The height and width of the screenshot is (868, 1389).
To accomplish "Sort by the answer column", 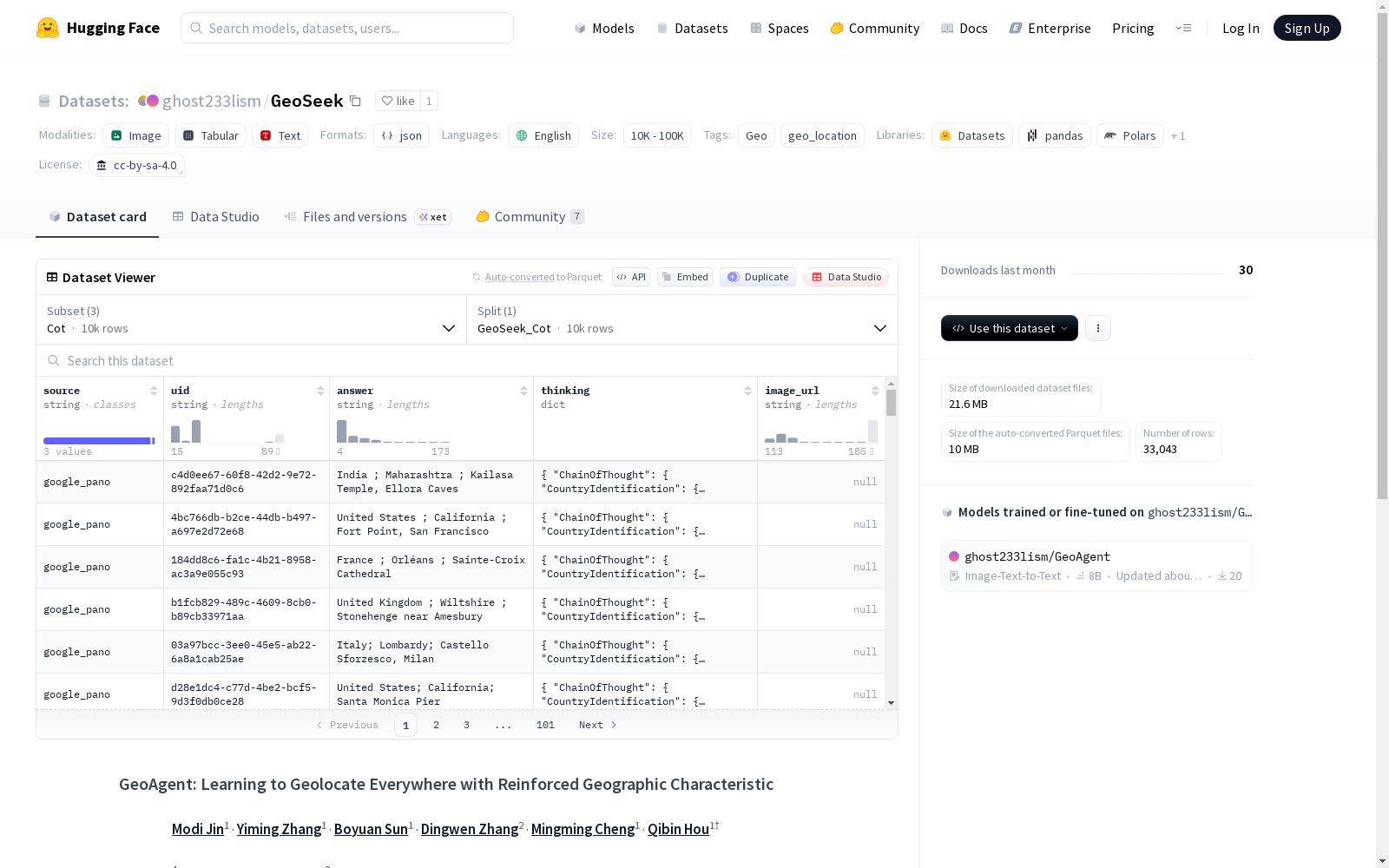I will (523, 391).
